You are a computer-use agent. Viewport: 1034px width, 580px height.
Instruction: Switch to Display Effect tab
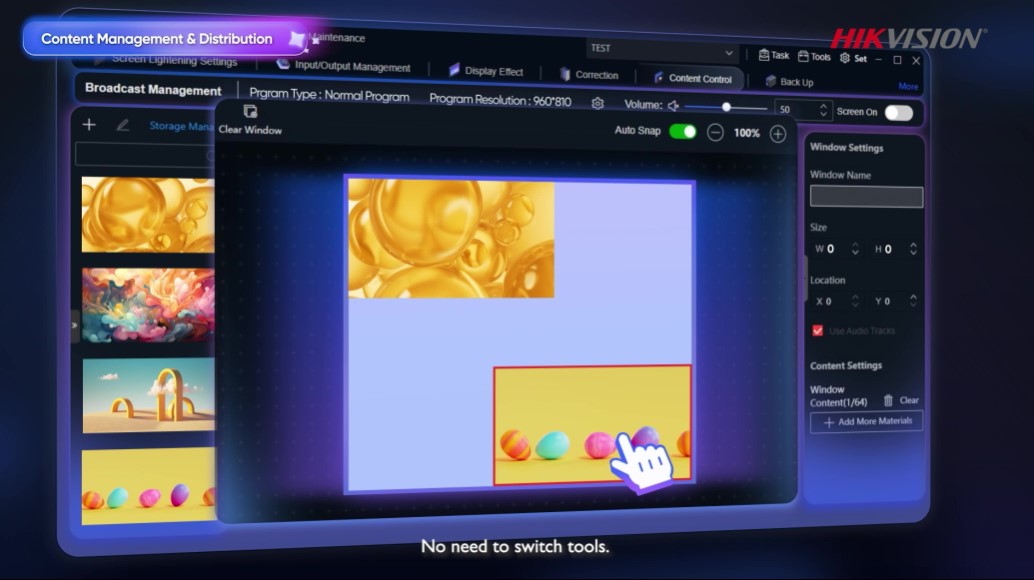pos(486,71)
